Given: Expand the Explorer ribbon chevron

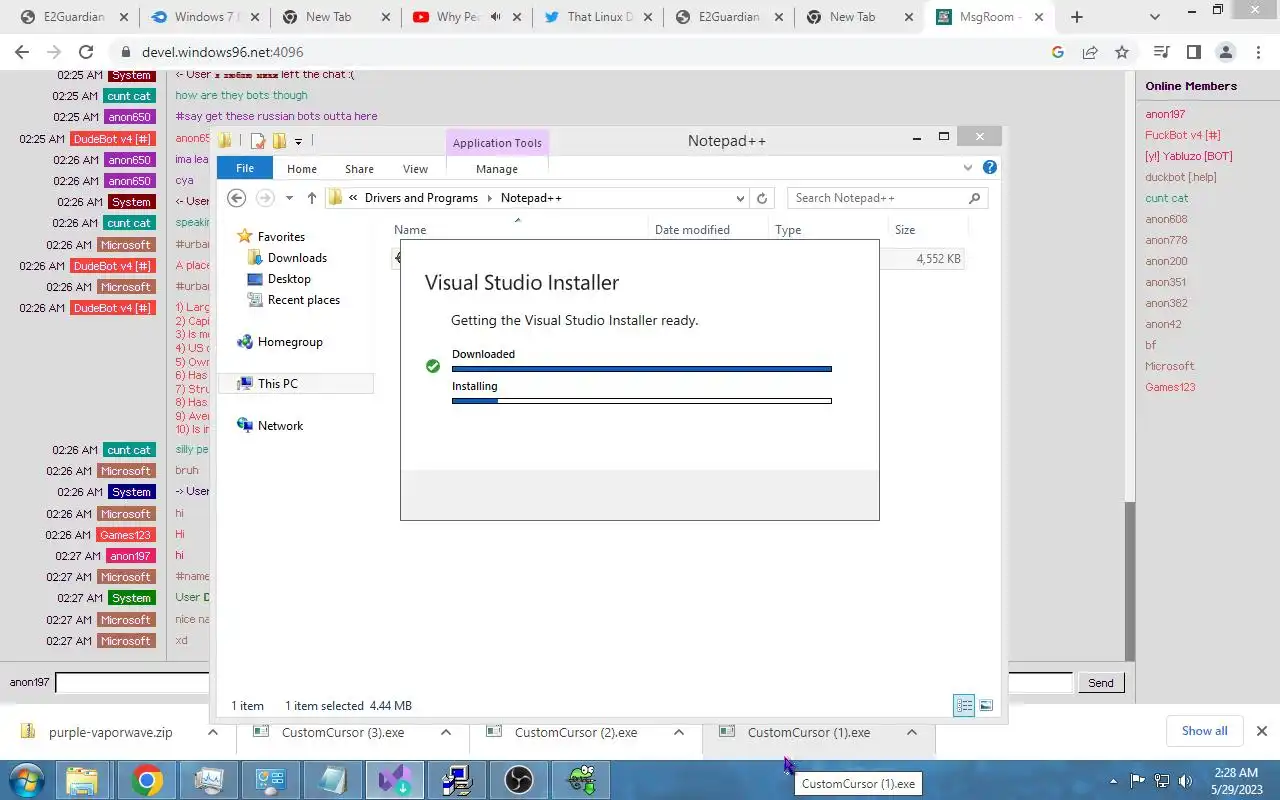Looking at the screenshot, I should tap(968, 168).
